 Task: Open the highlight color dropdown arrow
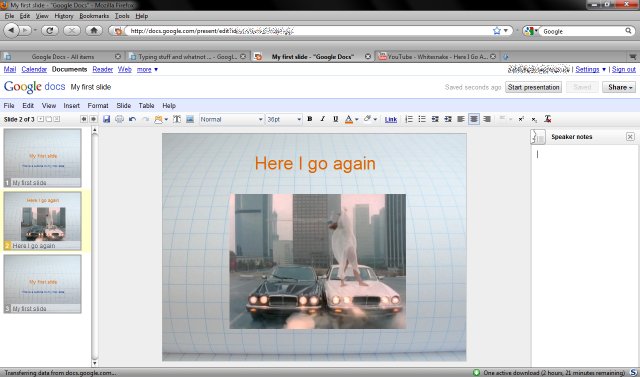[x=375, y=120]
